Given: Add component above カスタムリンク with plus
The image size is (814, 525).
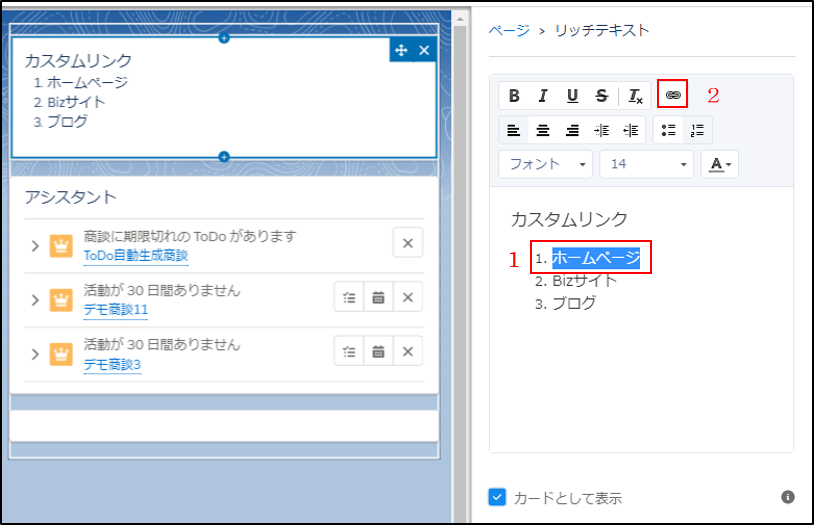Looking at the screenshot, I should (224, 38).
